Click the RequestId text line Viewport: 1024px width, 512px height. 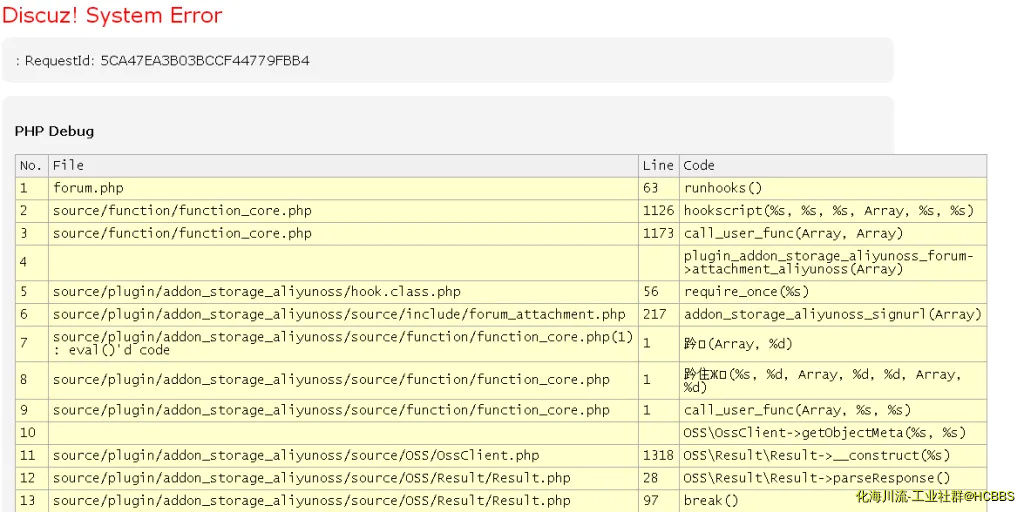point(162,61)
